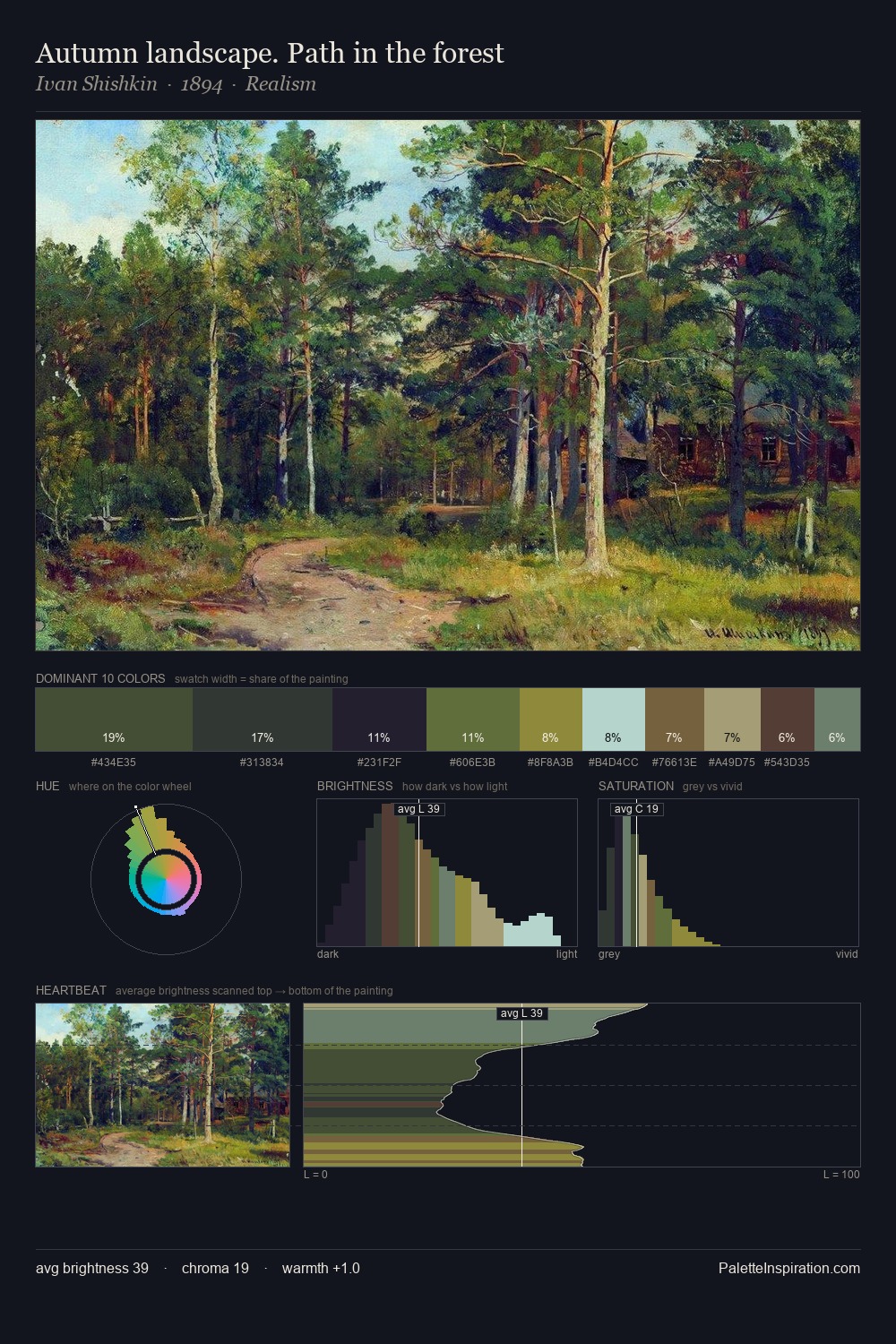Click the saturation histogram chart
The width and height of the screenshot is (896, 1344).
point(728,873)
